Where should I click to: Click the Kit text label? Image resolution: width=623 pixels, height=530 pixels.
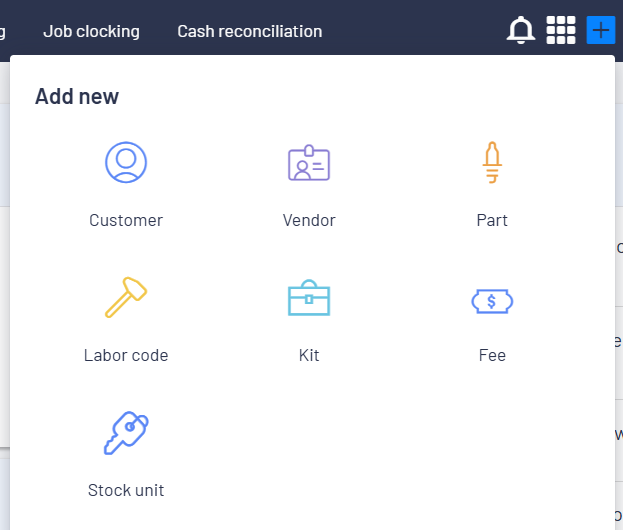pyautogui.click(x=309, y=356)
